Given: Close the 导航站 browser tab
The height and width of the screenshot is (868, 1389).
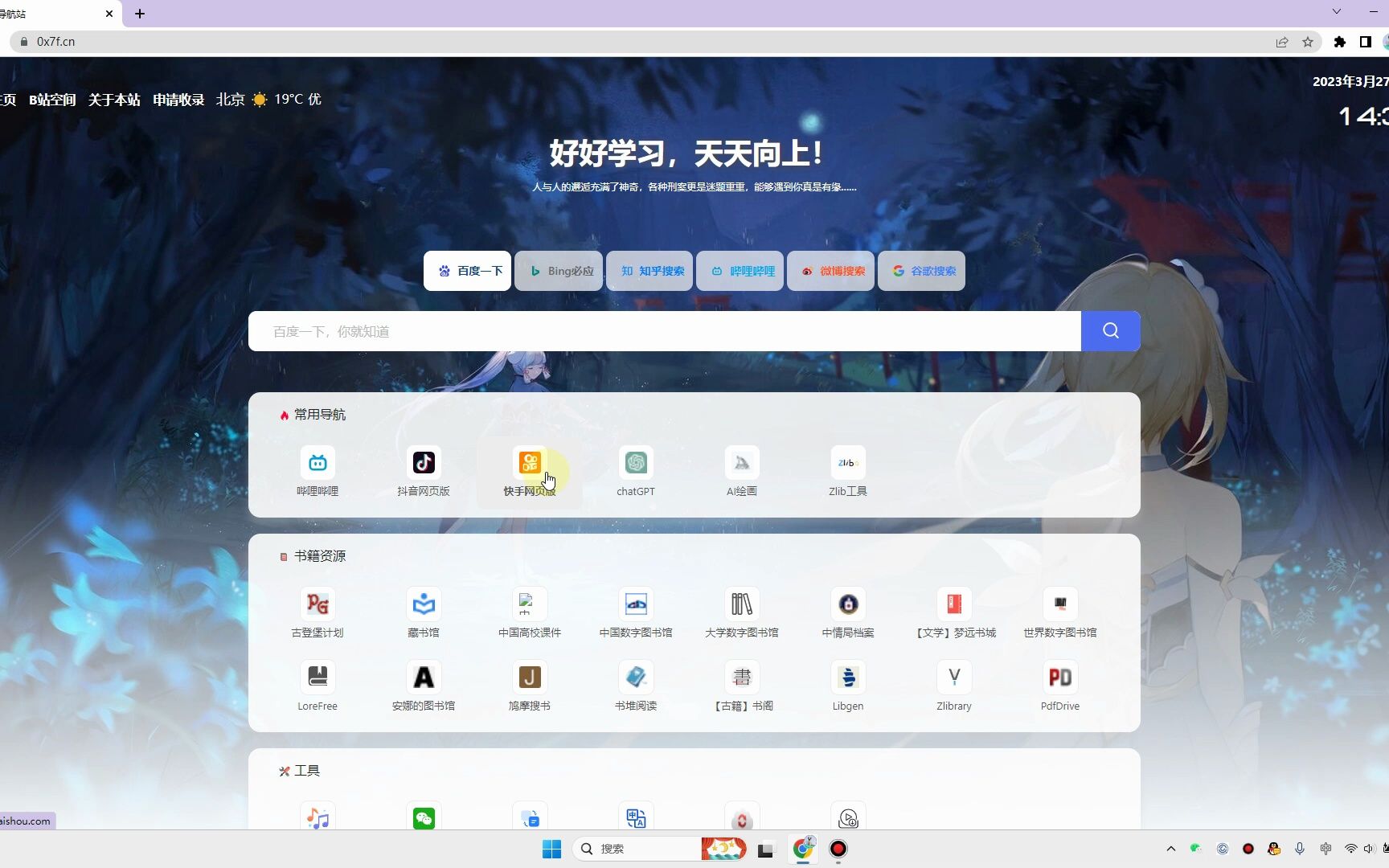Looking at the screenshot, I should point(109,14).
